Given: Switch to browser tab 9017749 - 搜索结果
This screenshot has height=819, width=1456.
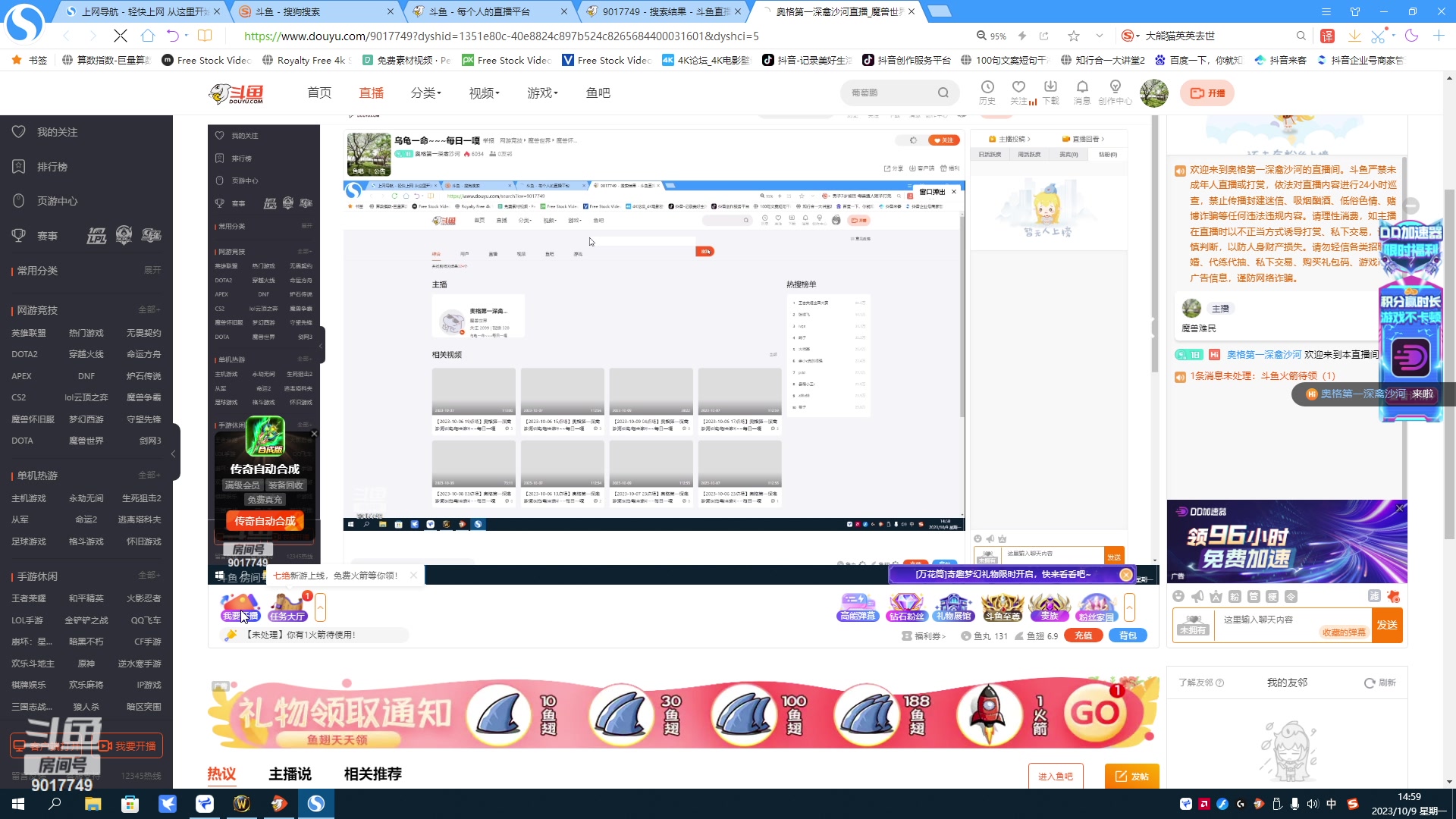Looking at the screenshot, I should [664, 11].
